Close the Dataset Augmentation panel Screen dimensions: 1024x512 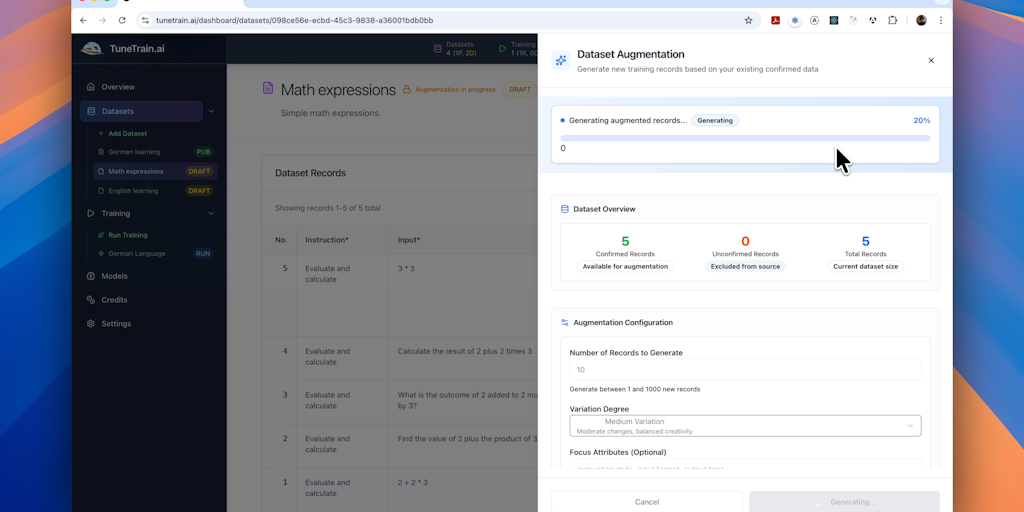coord(931,61)
